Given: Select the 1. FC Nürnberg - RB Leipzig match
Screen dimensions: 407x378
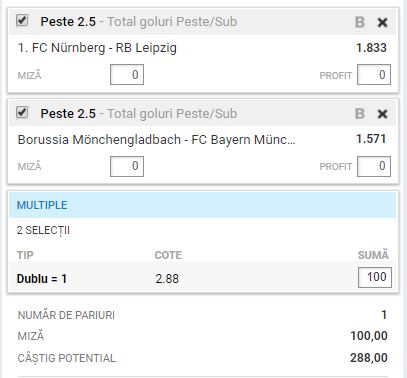Looking at the screenshot, I should [97, 48].
